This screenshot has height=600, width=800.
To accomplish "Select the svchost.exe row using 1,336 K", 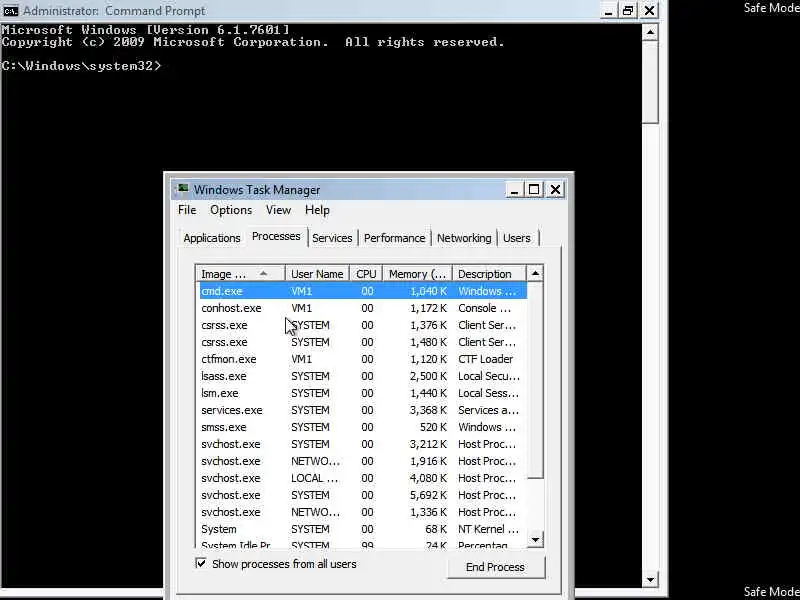I will (x=362, y=512).
